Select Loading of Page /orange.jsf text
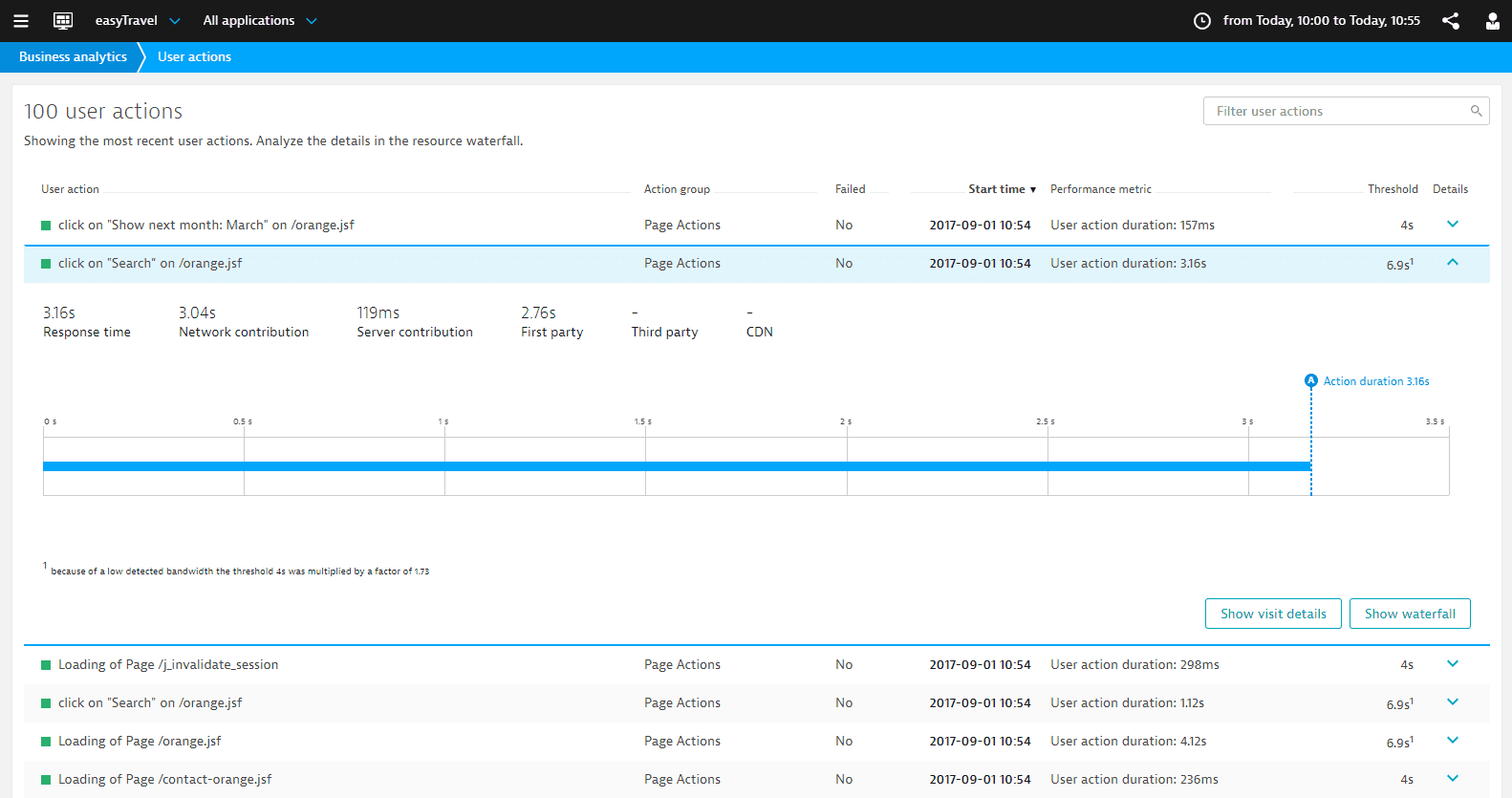This screenshot has width=1512, height=798. [x=140, y=742]
